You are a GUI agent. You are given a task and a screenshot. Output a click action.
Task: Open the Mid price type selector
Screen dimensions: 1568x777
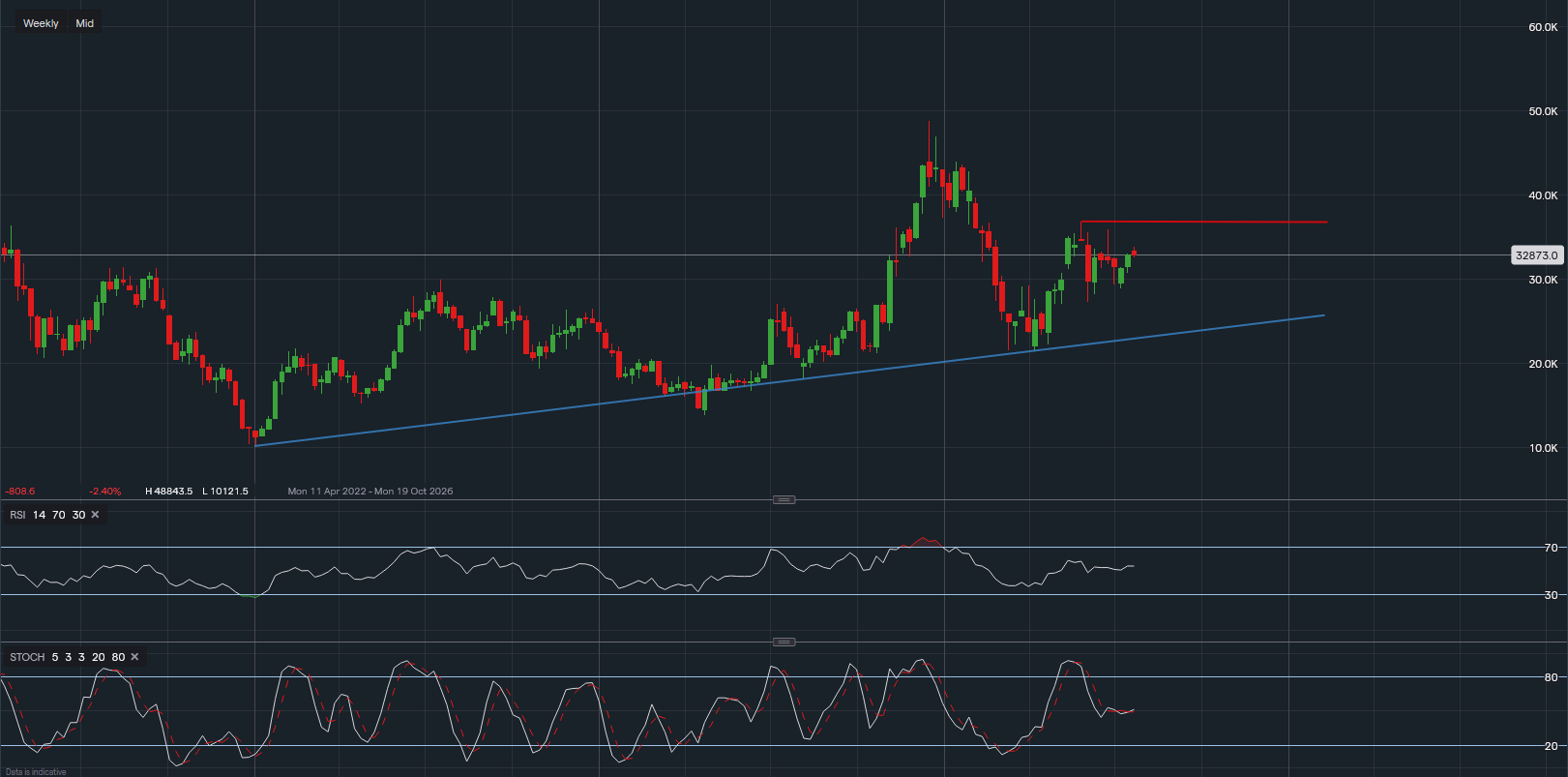pos(85,23)
